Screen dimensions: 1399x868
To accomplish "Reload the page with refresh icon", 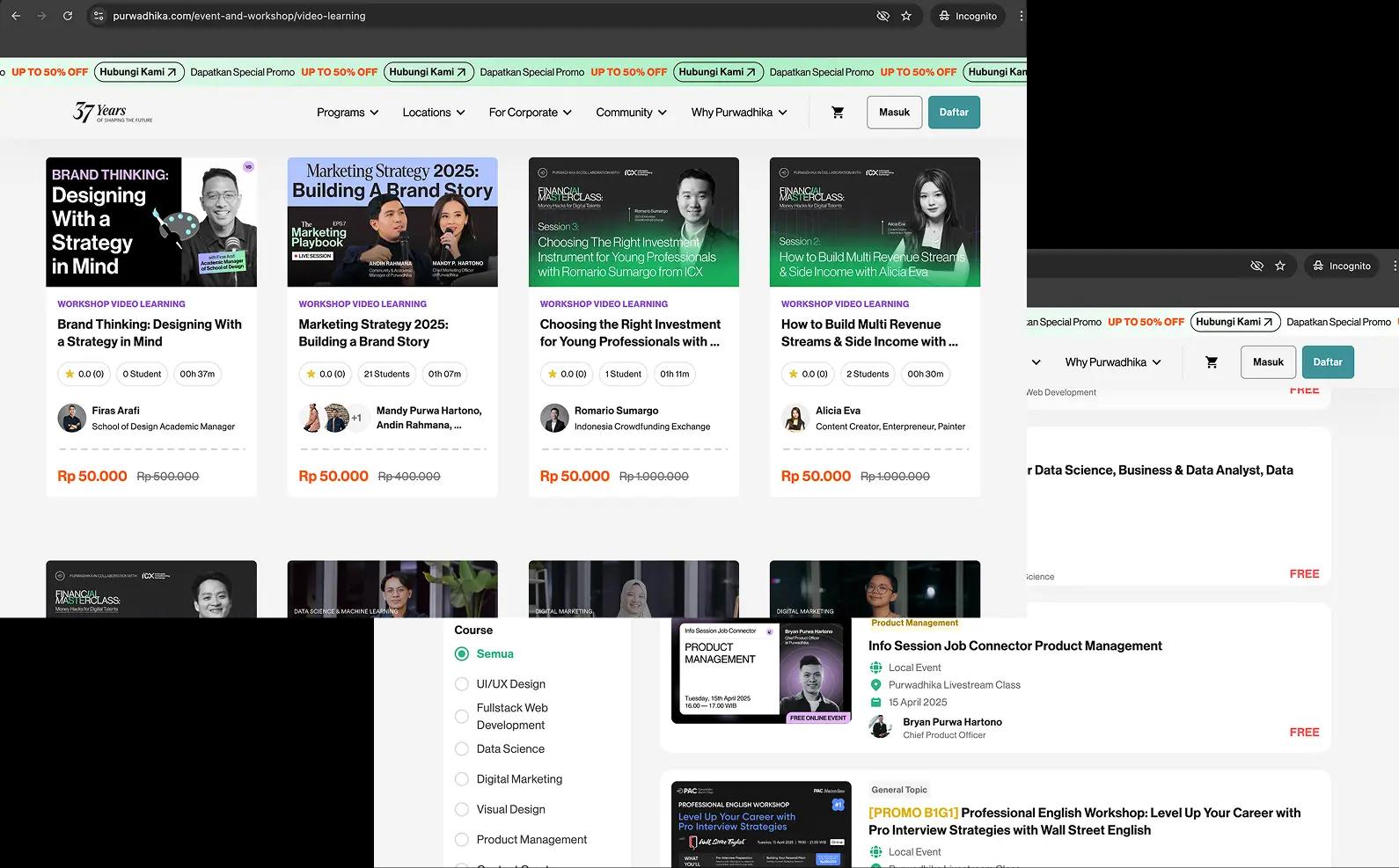I will point(68,16).
